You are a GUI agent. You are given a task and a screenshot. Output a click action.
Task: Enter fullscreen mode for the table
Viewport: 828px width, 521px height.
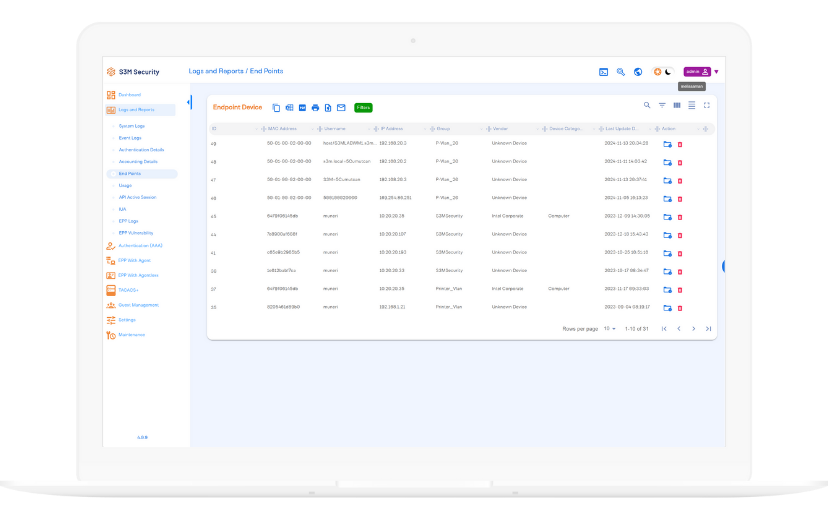pos(707,105)
